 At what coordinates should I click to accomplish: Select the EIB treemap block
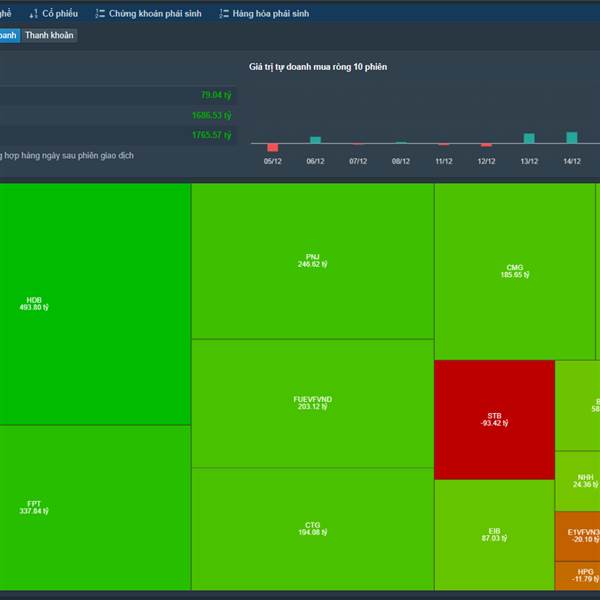pos(494,535)
